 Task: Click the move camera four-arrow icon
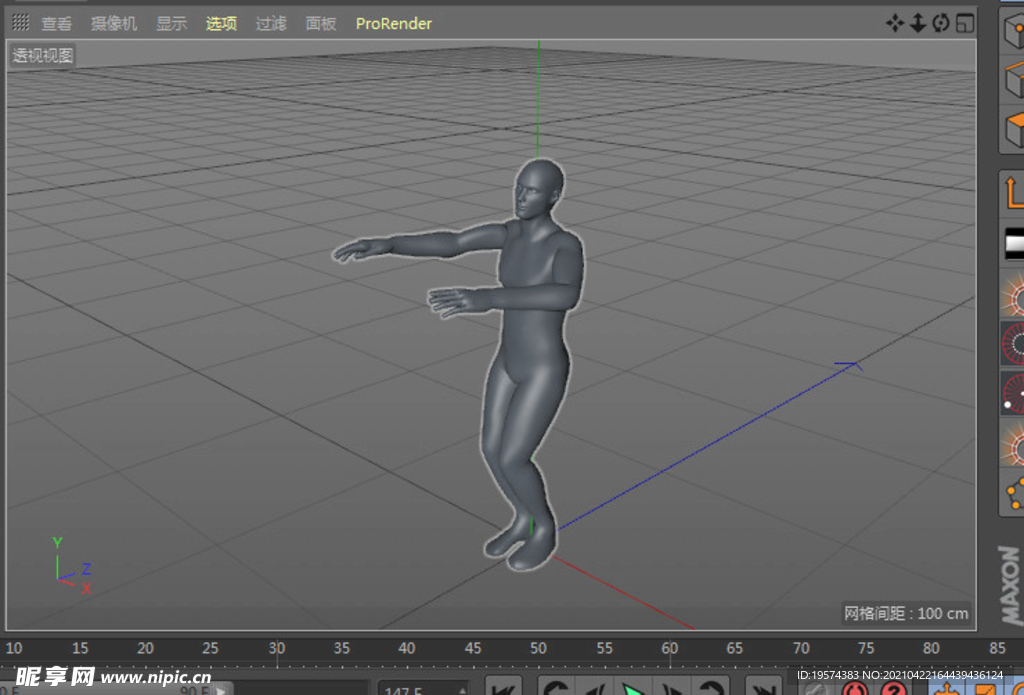coord(894,24)
